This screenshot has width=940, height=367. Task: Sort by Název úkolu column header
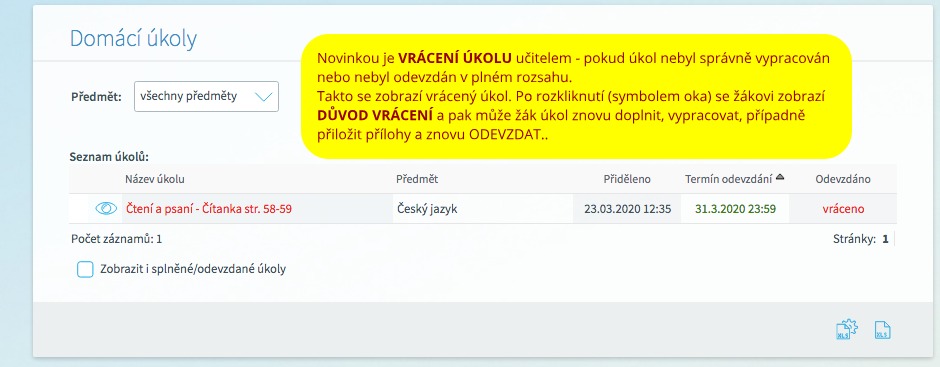pos(155,179)
